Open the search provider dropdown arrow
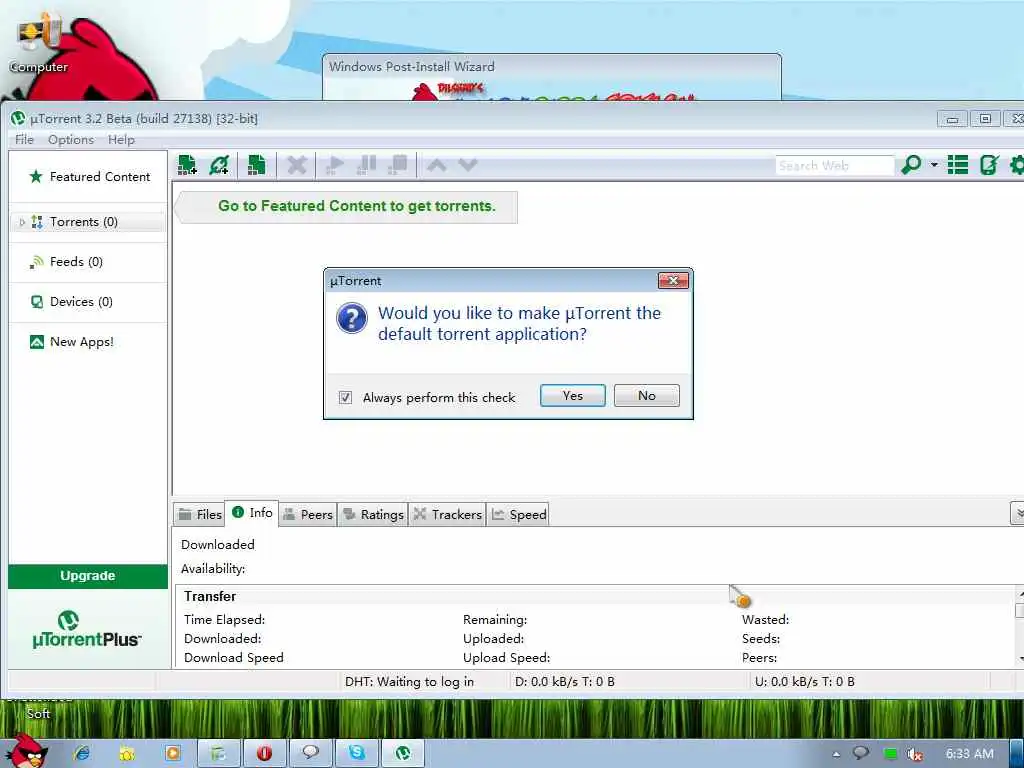The image size is (1024, 768). [x=934, y=165]
